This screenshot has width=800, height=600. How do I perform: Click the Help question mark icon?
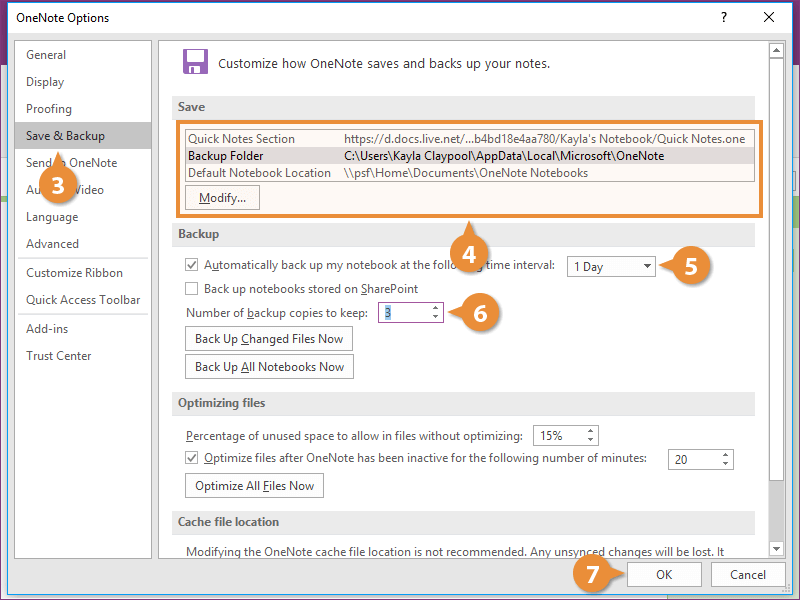click(x=723, y=17)
